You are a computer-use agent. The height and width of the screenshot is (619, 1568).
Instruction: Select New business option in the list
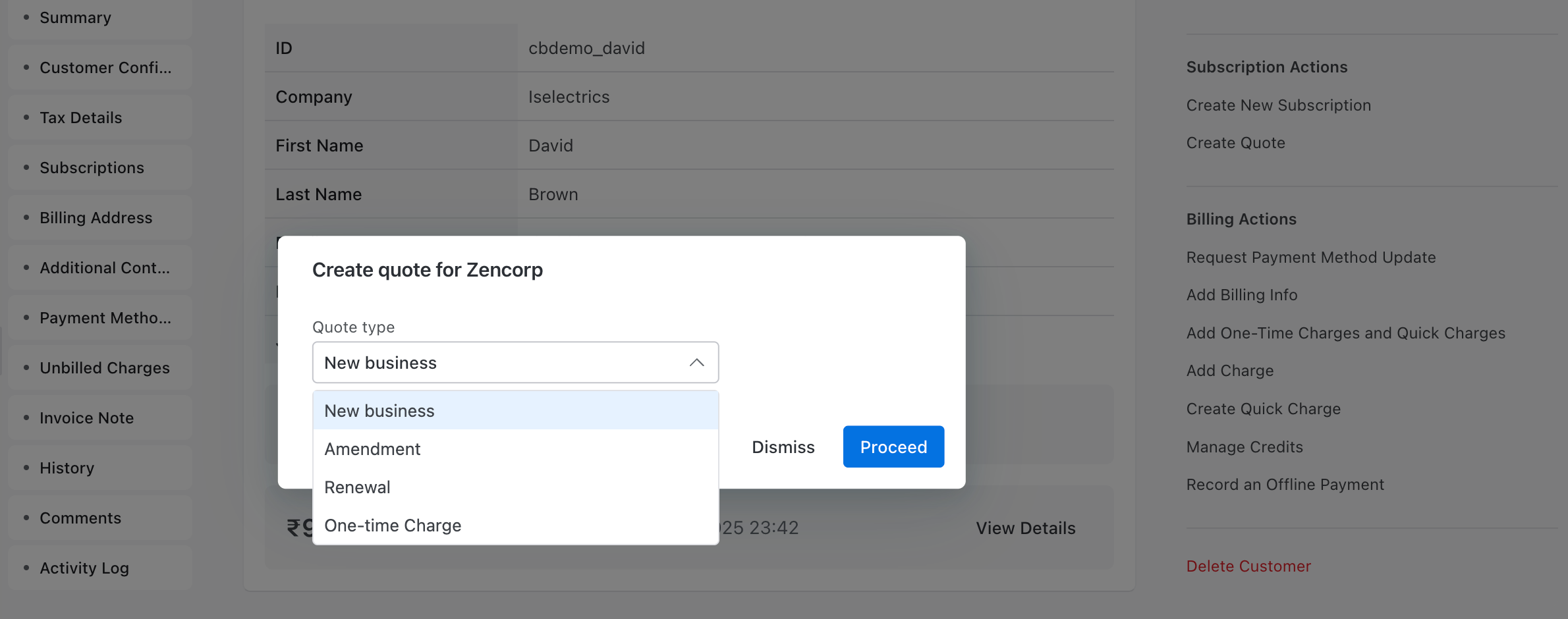379,411
